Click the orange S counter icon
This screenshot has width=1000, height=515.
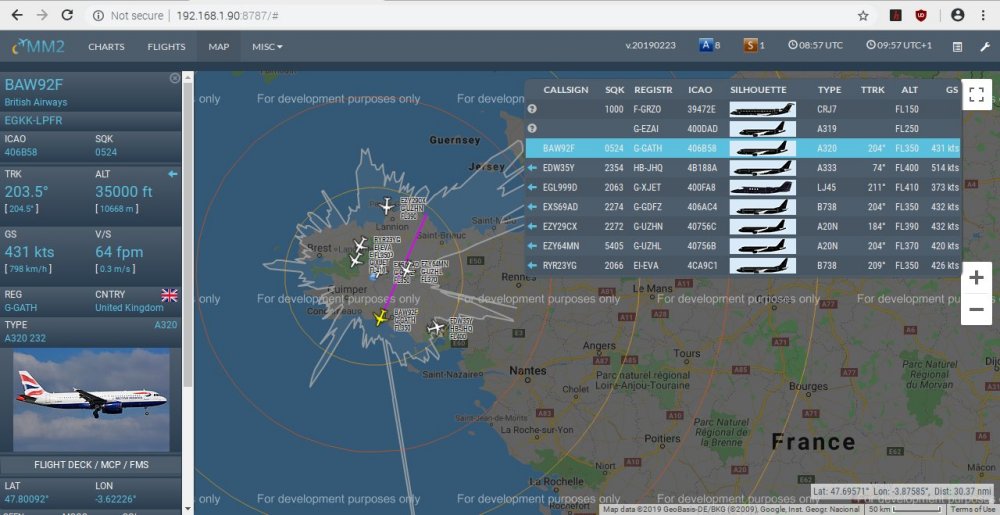pyautogui.click(x=750, y=45)
